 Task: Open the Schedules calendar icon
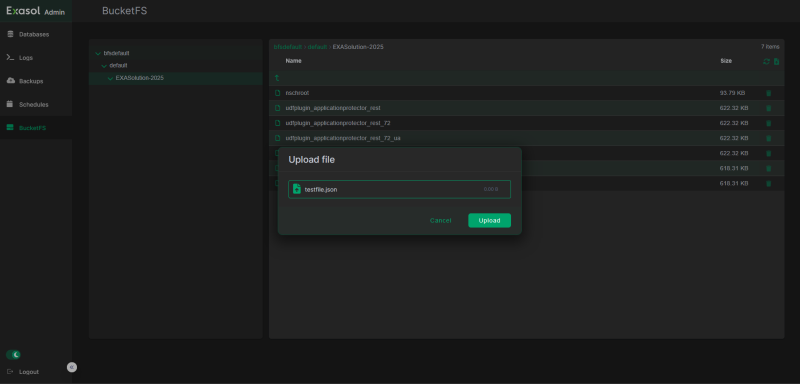[x=10, y=104]
